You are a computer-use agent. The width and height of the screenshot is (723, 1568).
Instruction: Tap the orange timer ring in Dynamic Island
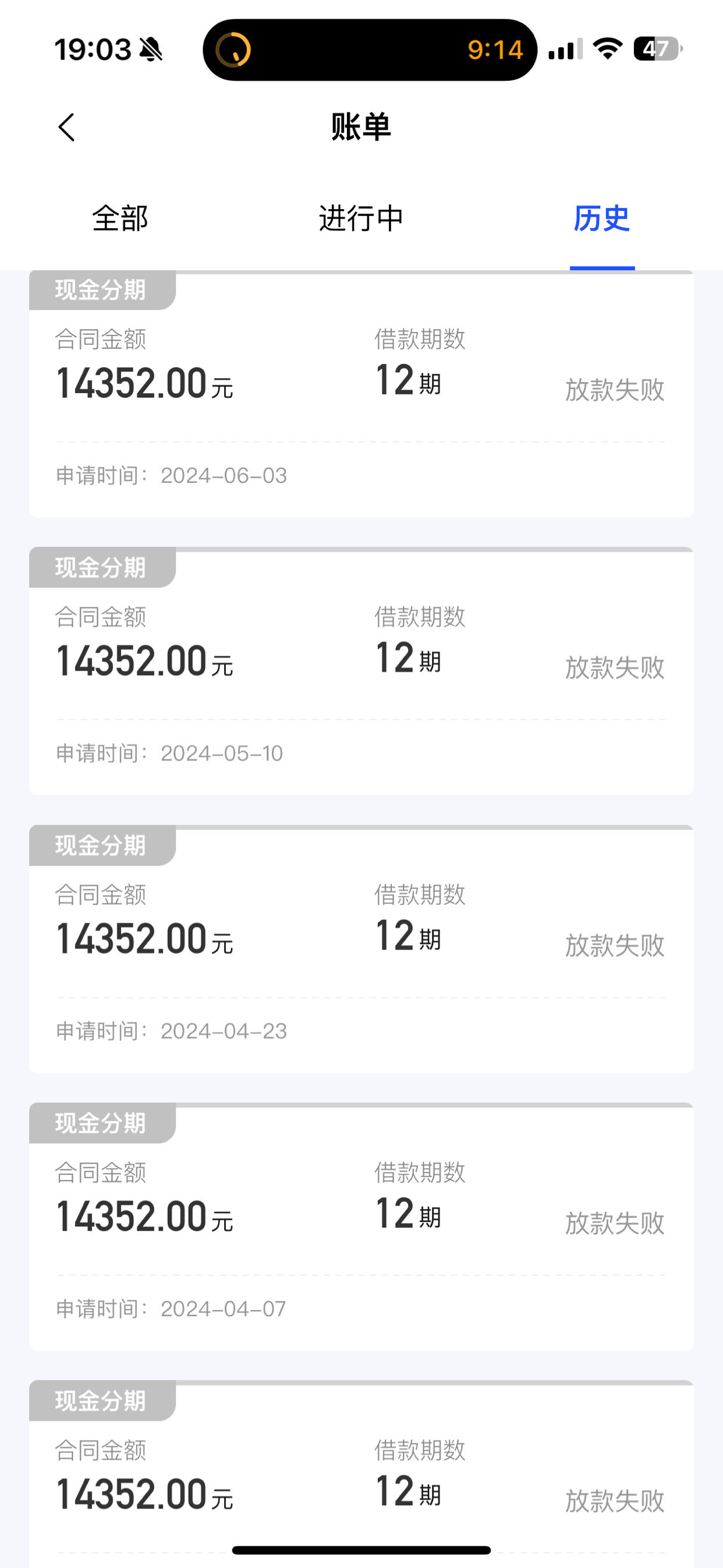click(233, 50)
